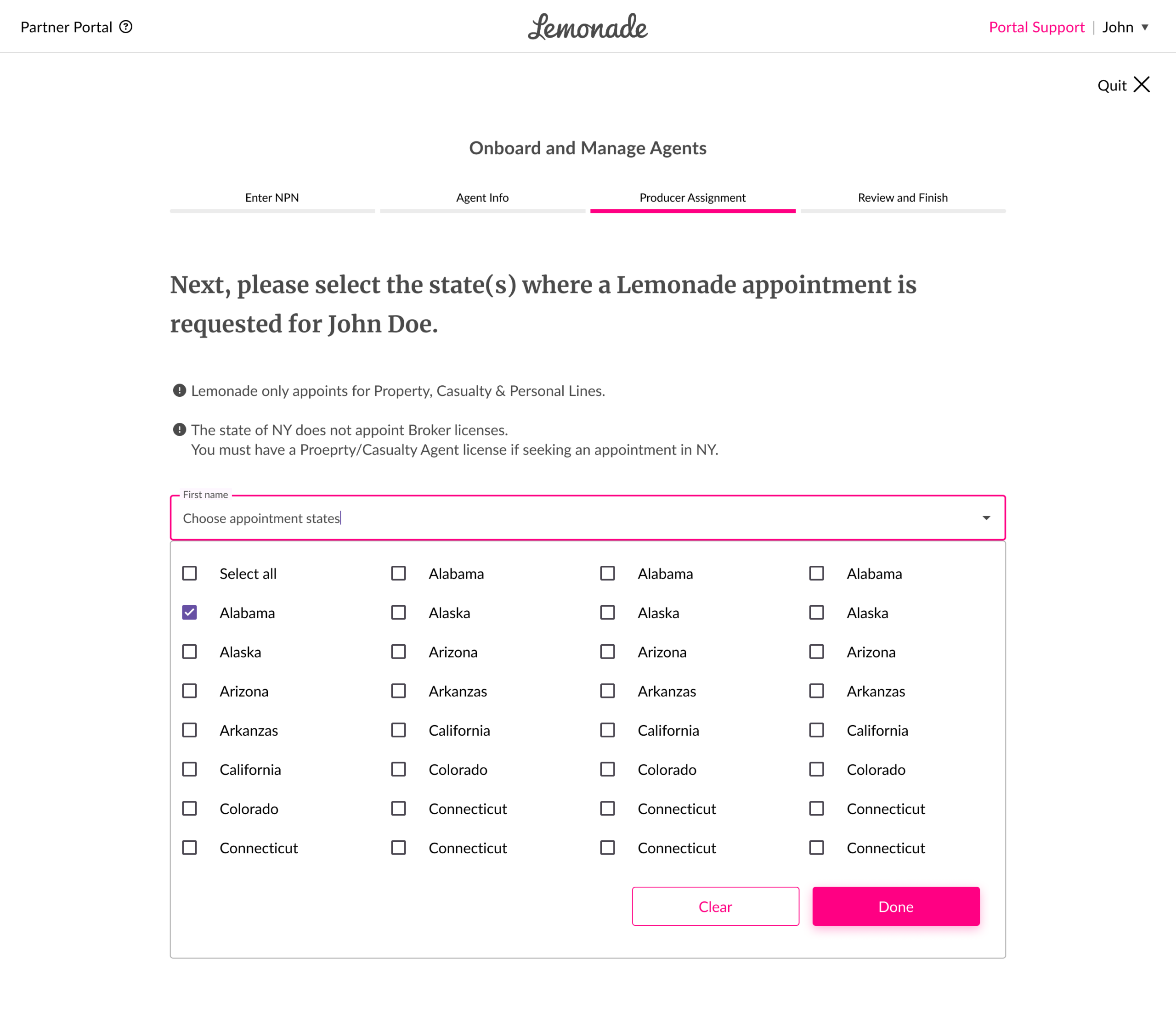1176x1019 pixels.
Task: Click the Partner Portal help icon
Action: pyautogui.click(x=126, y=27)
